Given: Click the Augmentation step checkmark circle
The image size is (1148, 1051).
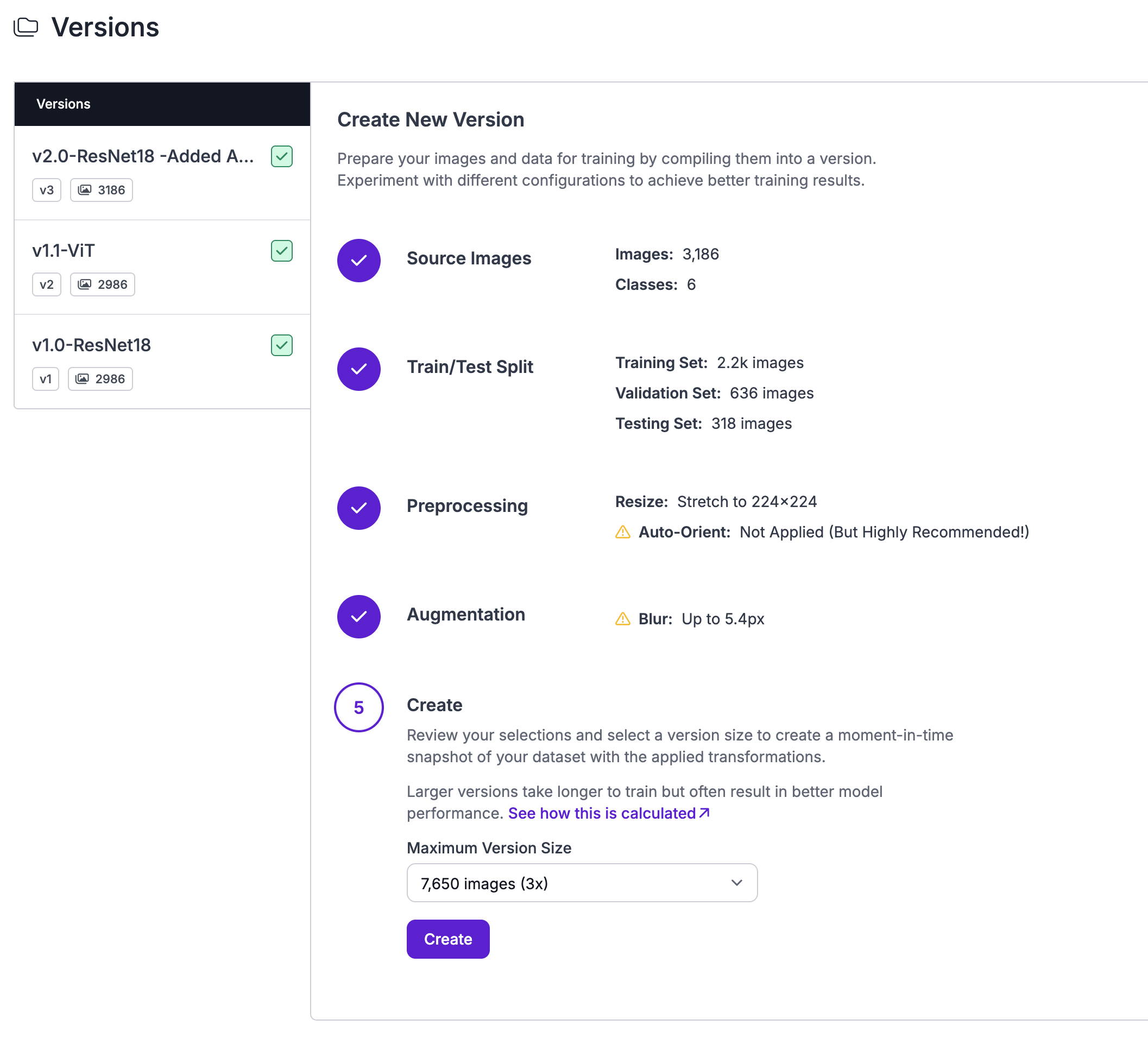Looking at the screenshot, I should point(359,617).
